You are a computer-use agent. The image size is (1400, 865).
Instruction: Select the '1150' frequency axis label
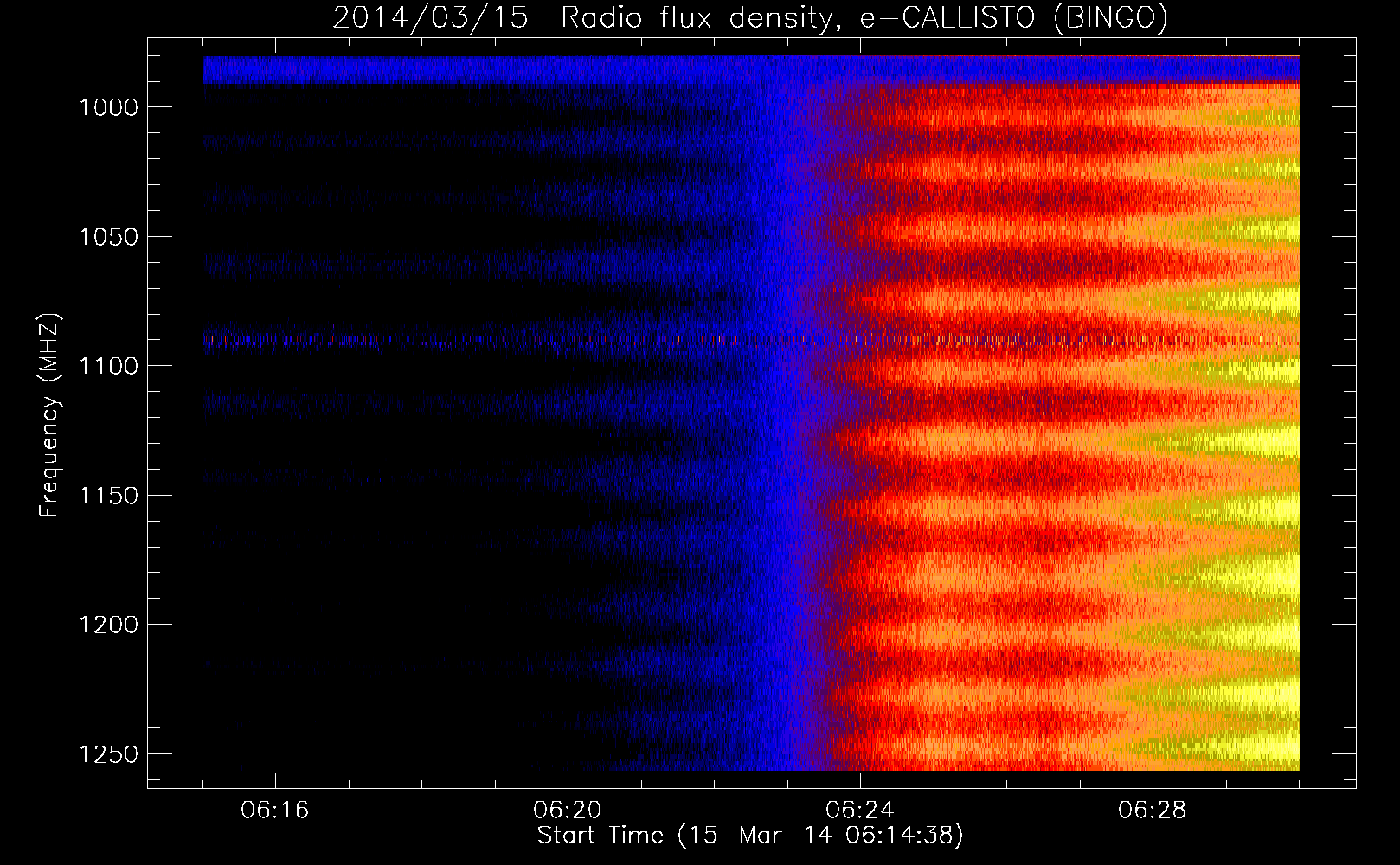click(x=109, y=495)
